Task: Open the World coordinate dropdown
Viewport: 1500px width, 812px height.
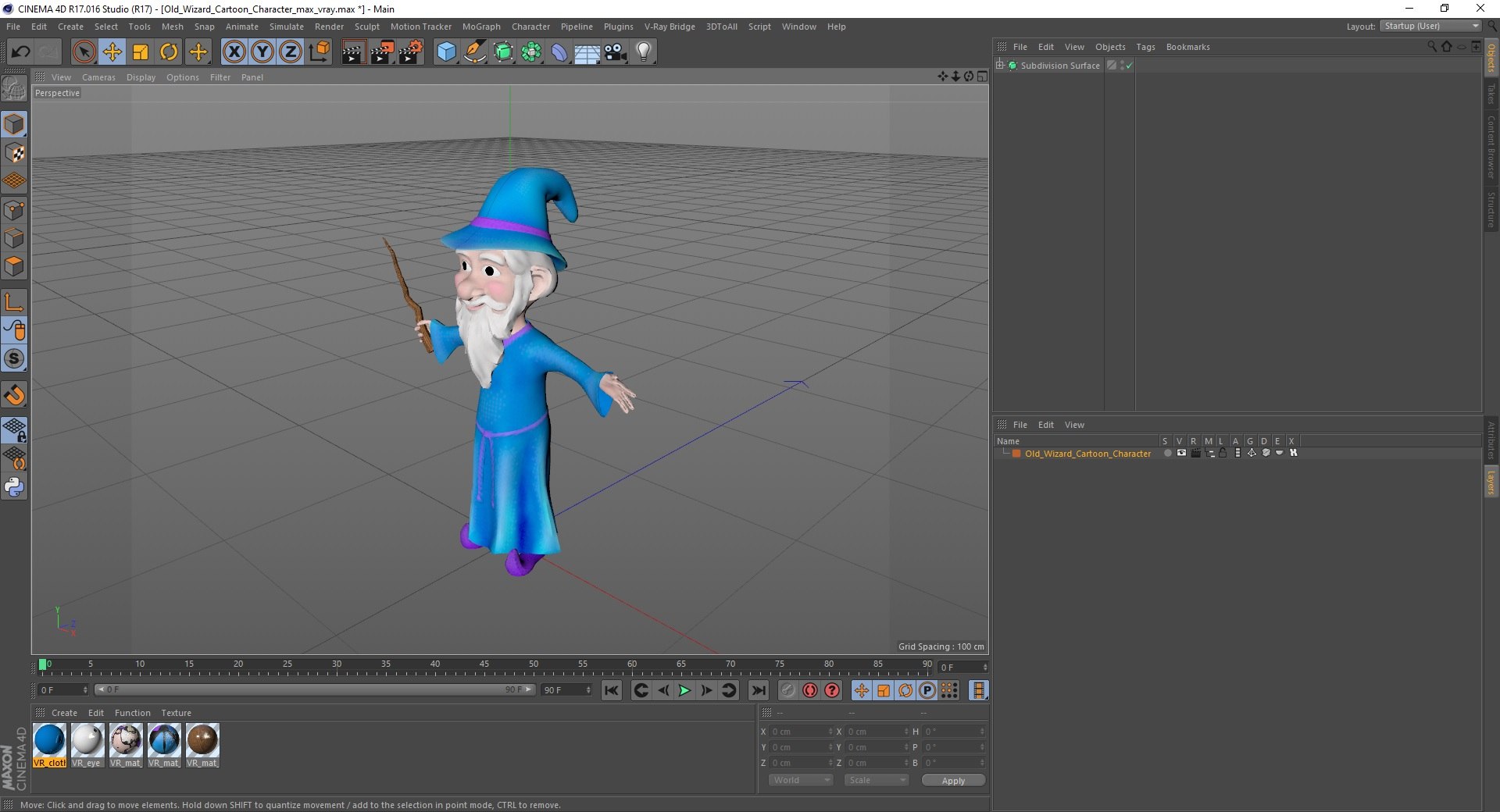Action: pyautogui.click(x=801, y=780)
